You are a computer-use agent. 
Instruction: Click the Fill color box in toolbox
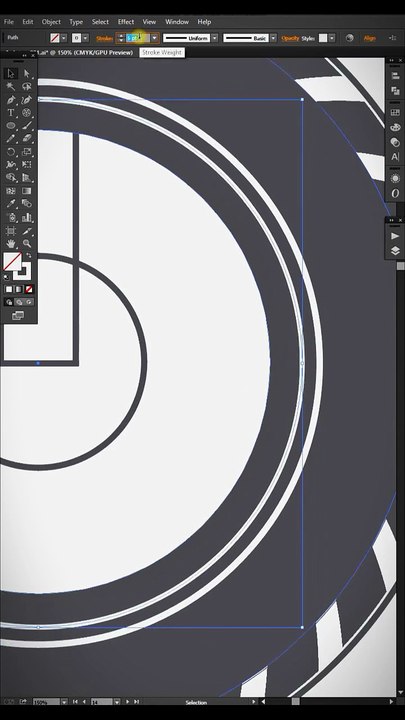pos(11,261)
